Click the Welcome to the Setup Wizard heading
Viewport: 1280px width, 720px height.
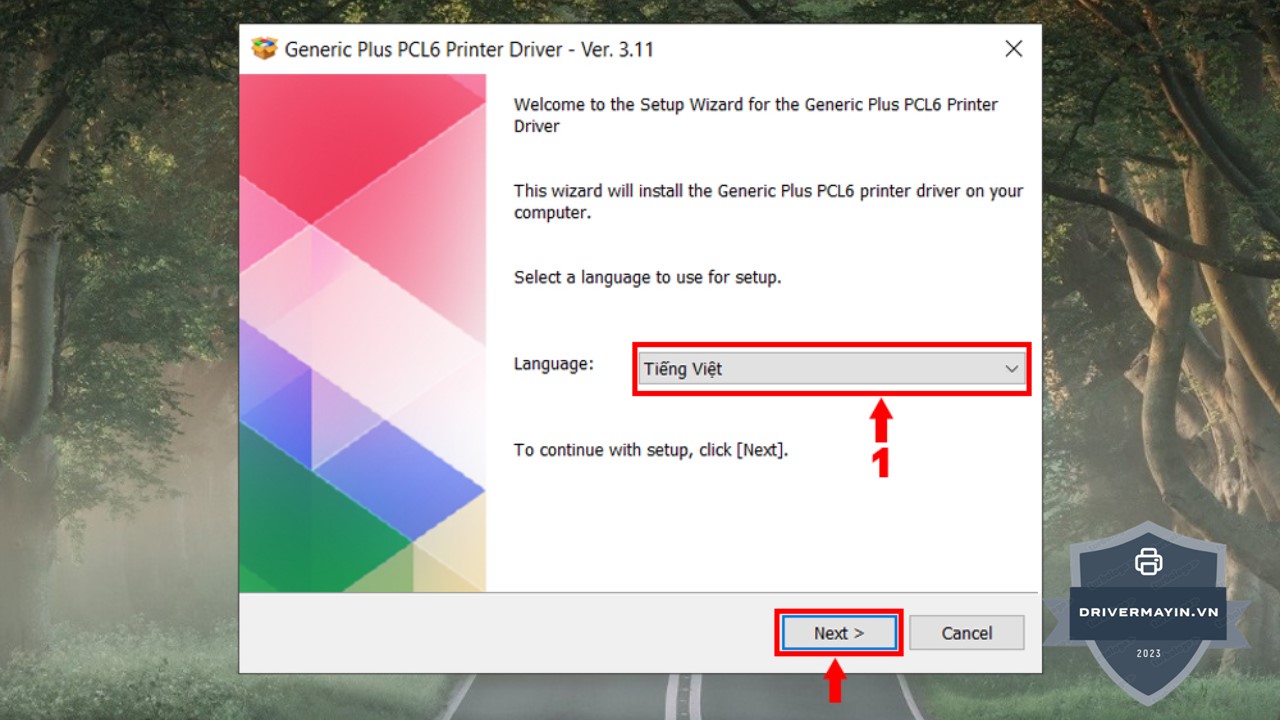click(756, 115)
